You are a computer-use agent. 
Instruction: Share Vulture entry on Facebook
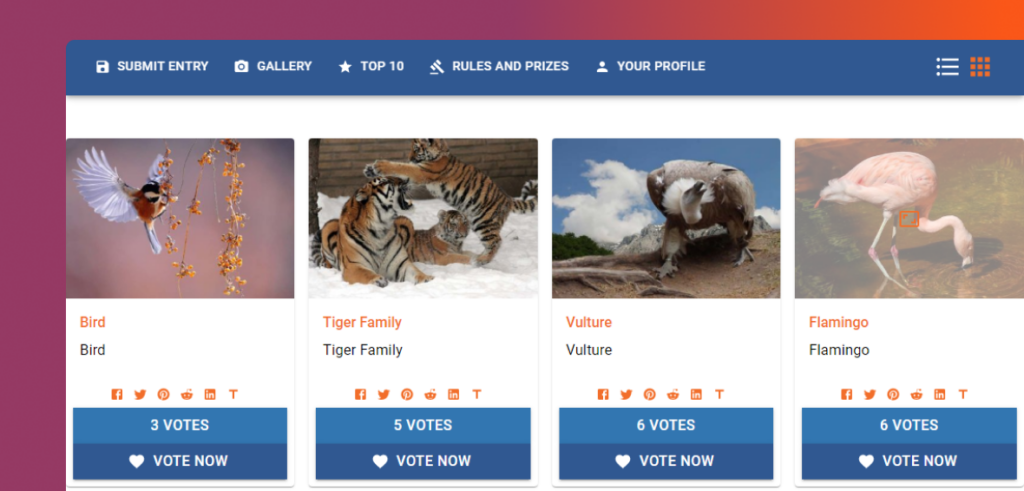point(603,394)
